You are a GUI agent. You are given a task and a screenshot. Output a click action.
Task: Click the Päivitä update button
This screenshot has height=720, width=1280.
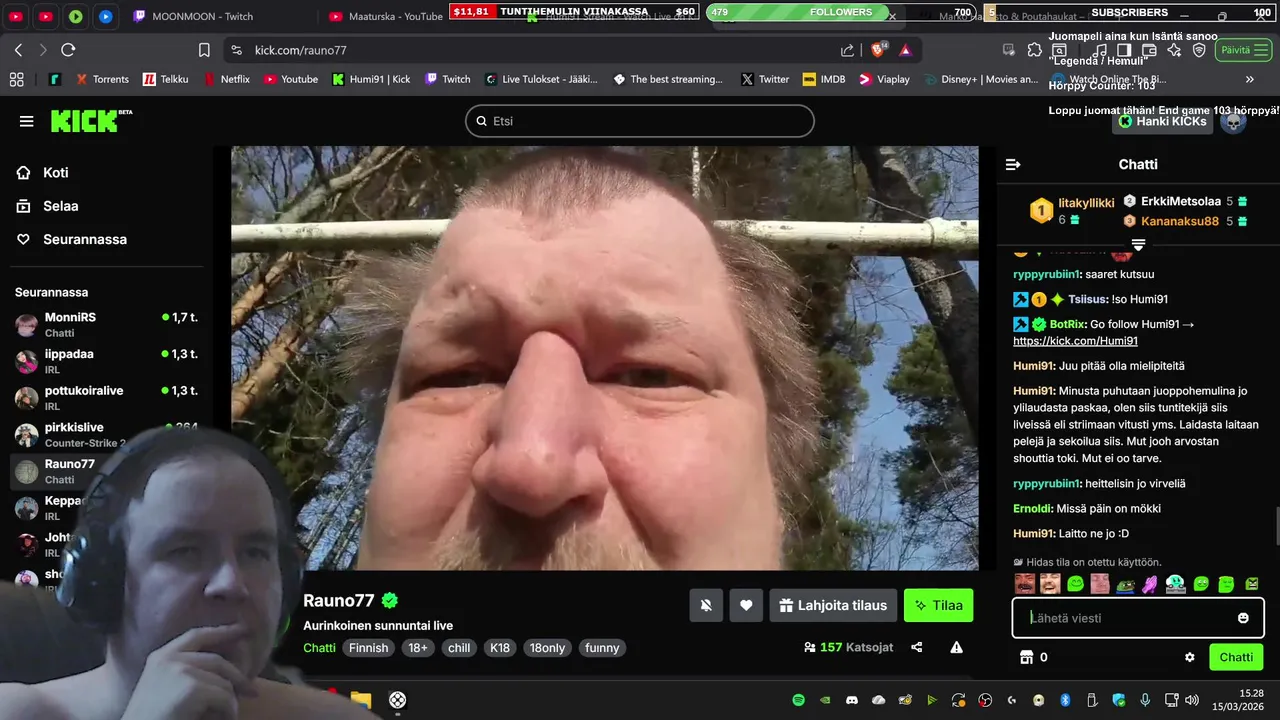point(1243,50)
